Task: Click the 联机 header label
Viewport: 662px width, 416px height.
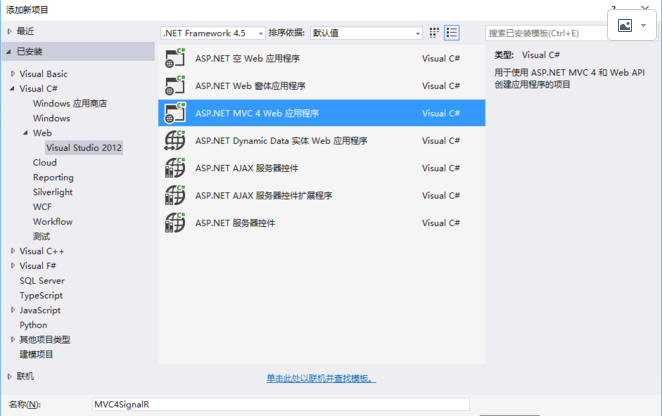Action: click(x=25, y=376)
